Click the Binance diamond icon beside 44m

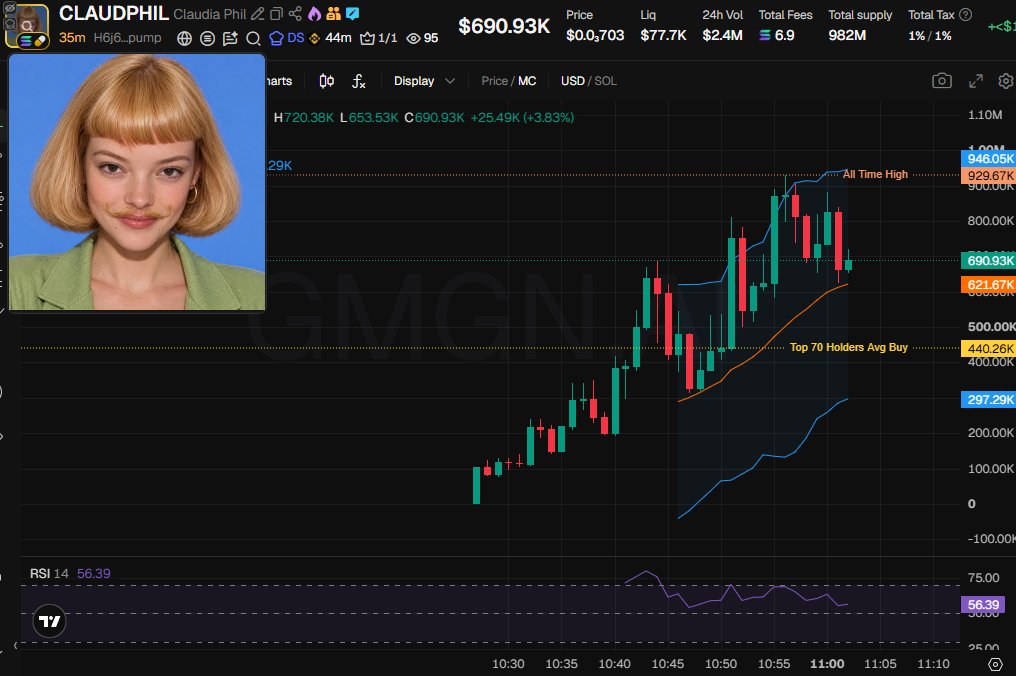315,38
